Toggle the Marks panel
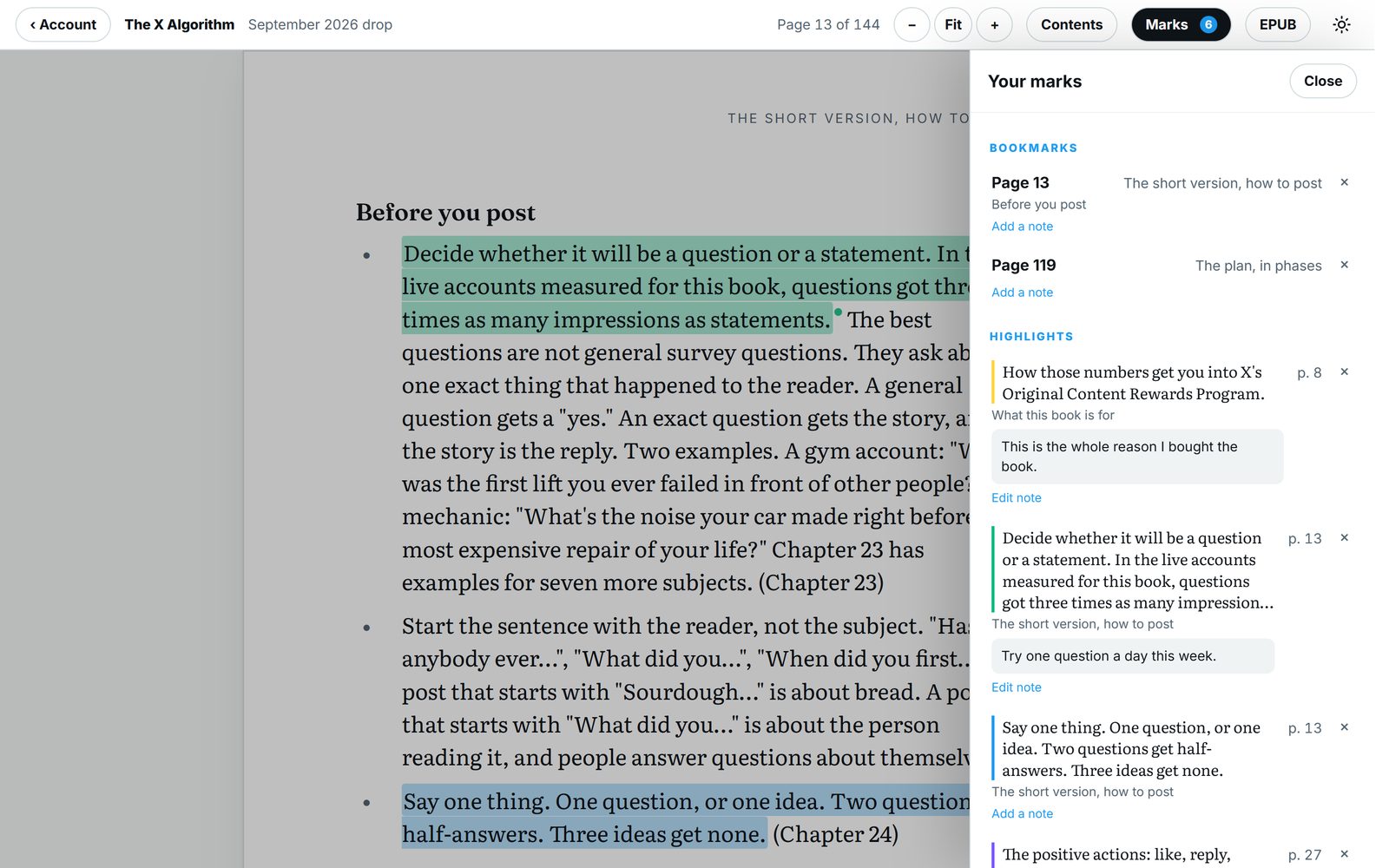 point(1181,24)
